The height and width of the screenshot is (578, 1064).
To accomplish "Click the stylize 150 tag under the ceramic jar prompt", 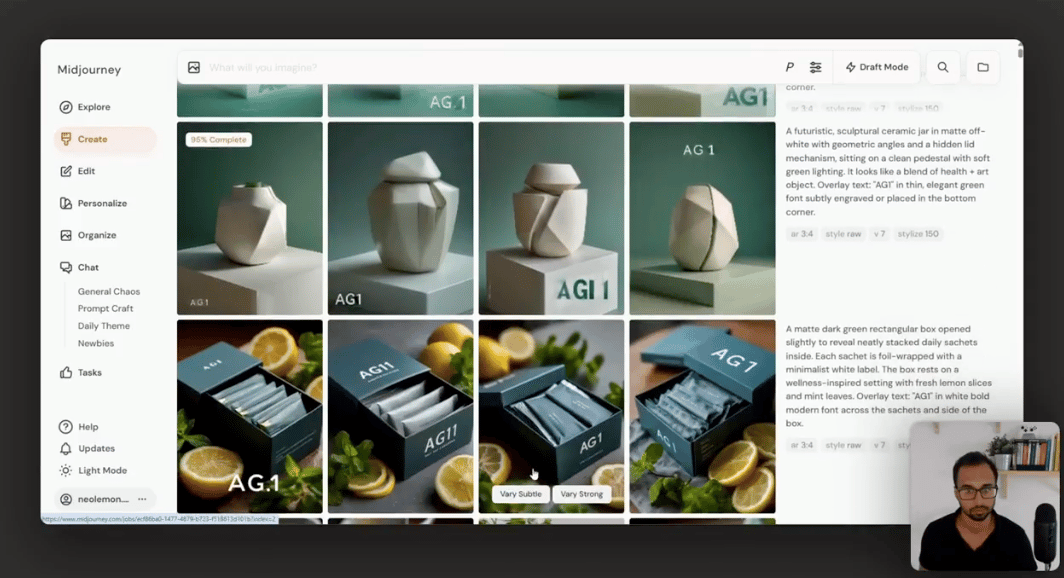I will pyautogui.click(x=918, y=234).
